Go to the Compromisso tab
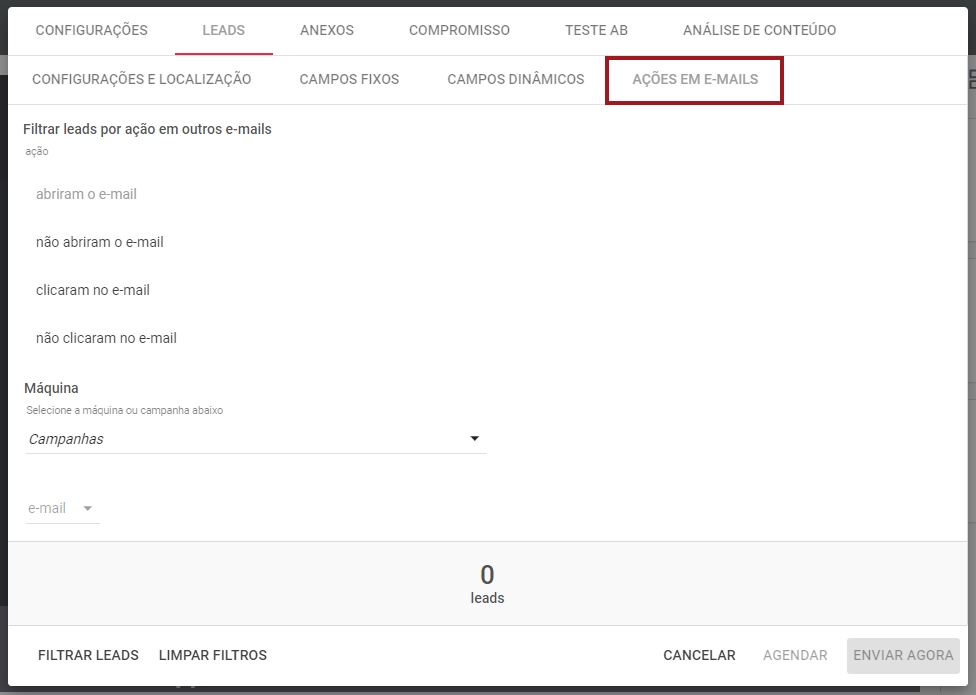976x695 pixels. 459,30
